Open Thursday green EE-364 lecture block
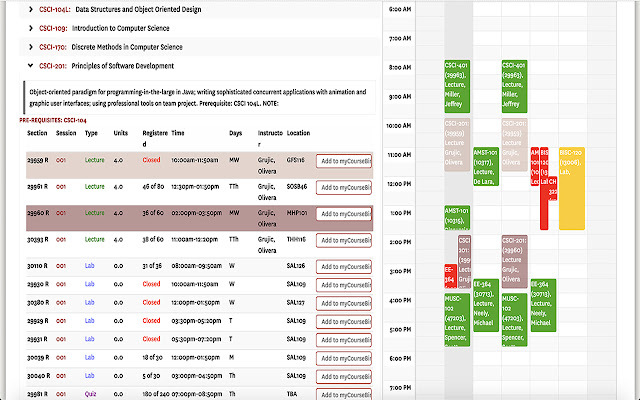The width and height of the screenshot is (640, 400). (x=543, y=305)
